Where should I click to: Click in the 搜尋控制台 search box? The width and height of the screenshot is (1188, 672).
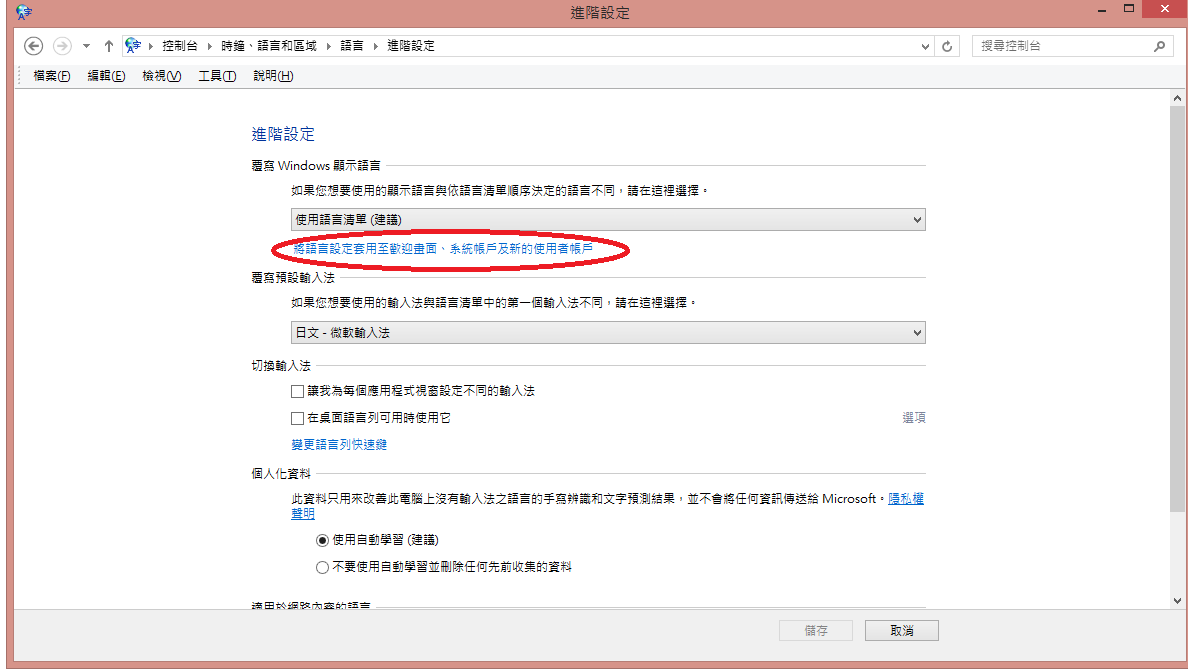pos(1060,46)
